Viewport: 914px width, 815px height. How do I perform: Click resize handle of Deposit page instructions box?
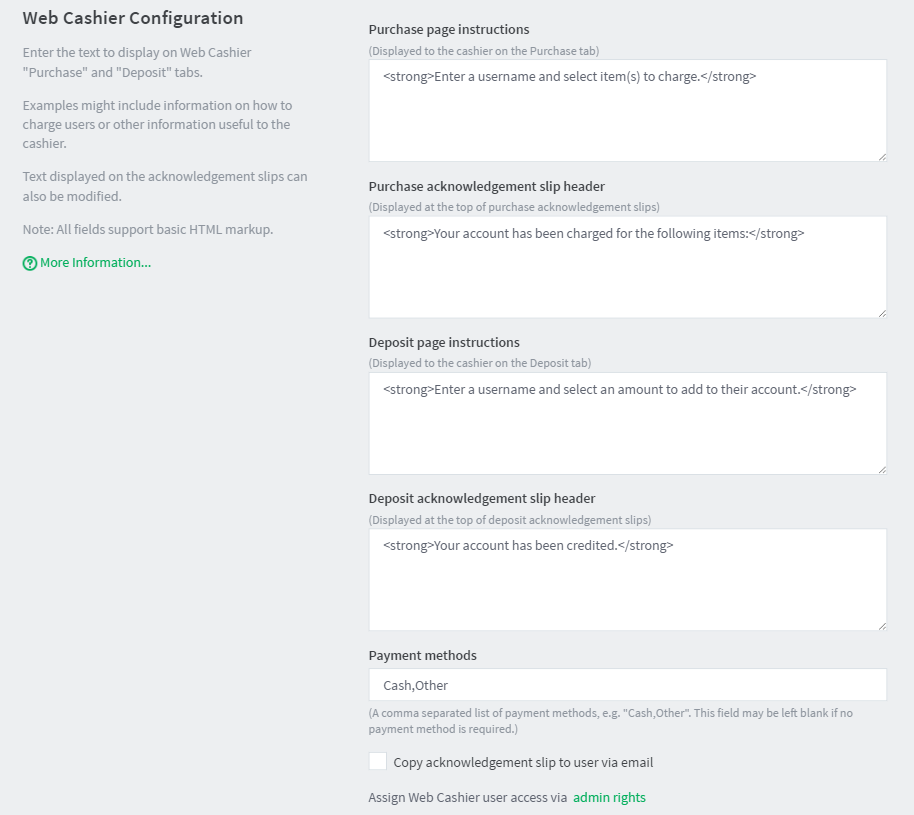[882, 469]
